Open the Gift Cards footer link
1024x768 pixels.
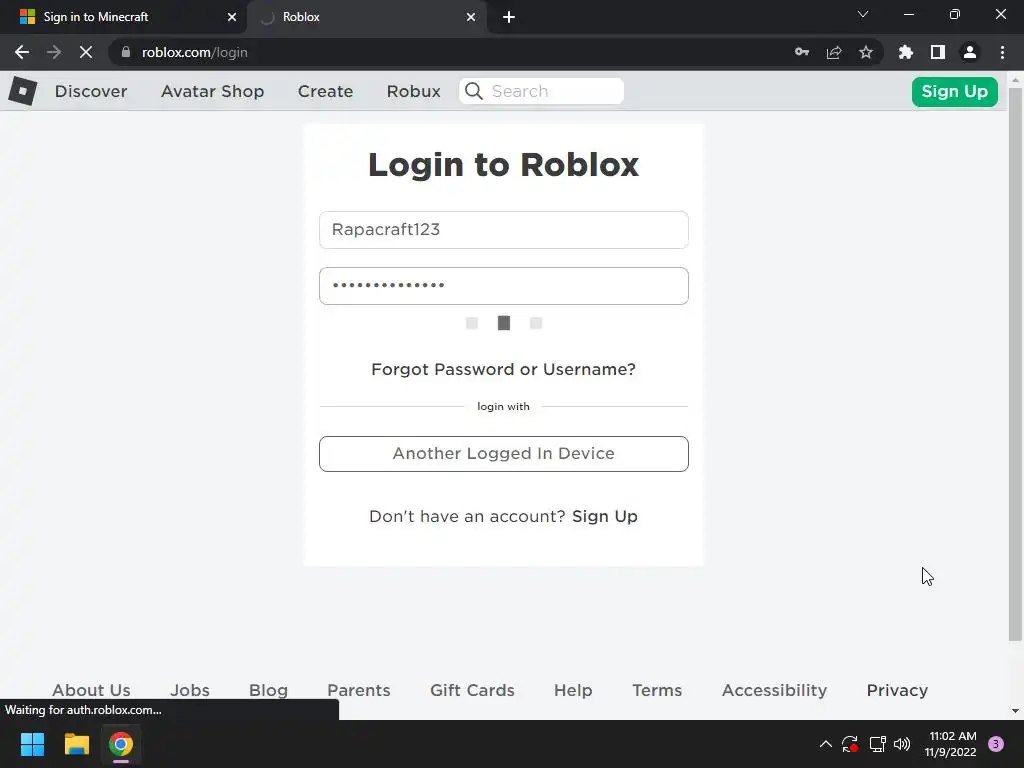pos(472,690)
